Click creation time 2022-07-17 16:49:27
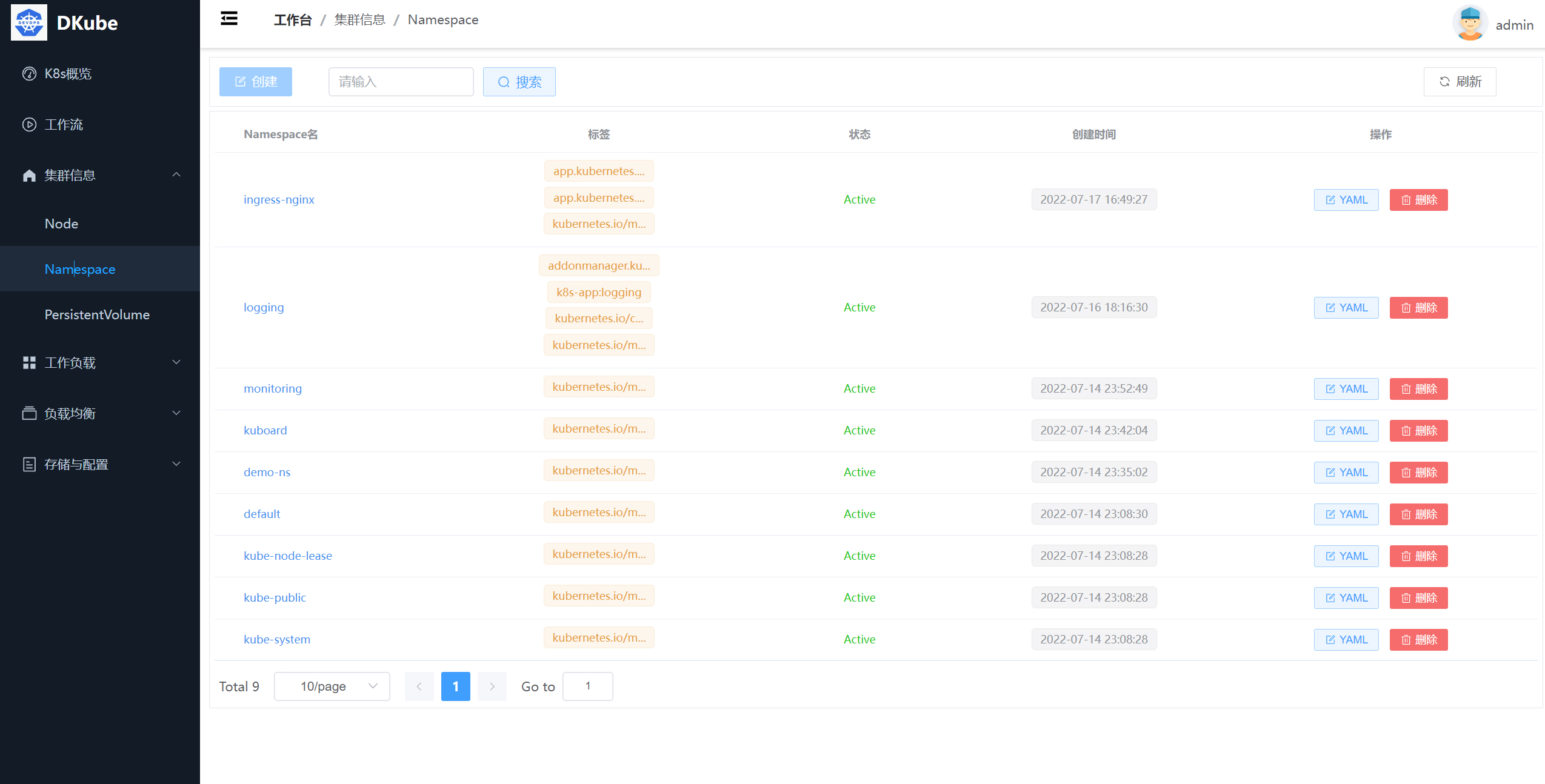 [1094, 199]
